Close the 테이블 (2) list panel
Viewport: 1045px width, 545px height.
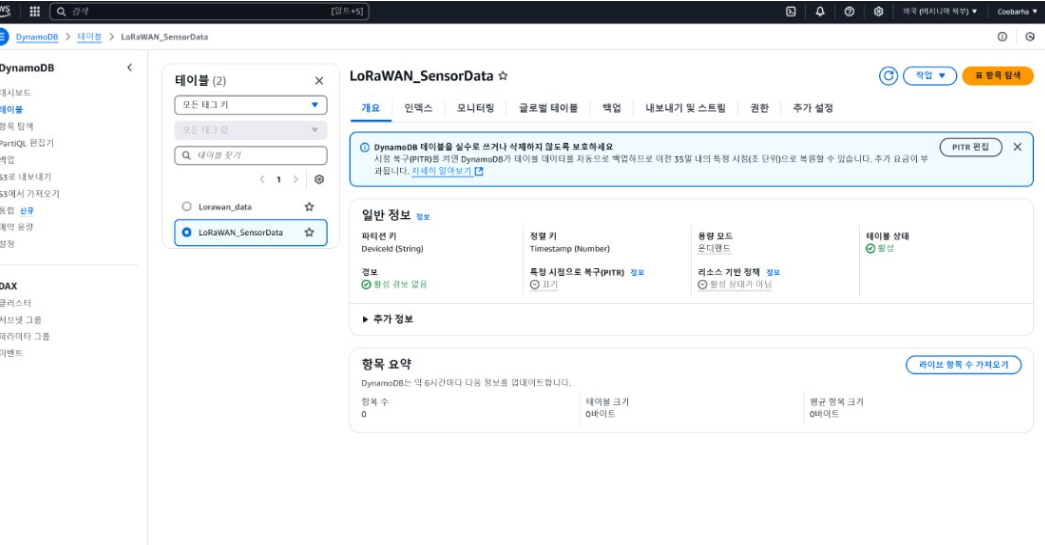coord(319,81)
